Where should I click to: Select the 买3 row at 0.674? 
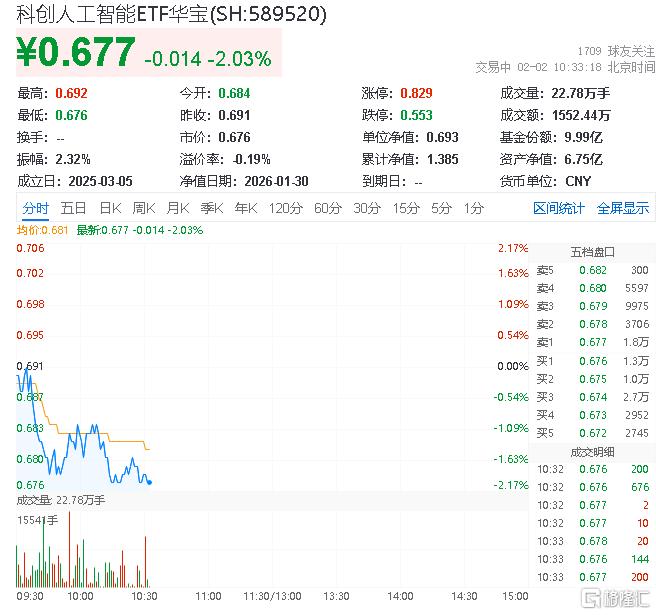[592, 397]
